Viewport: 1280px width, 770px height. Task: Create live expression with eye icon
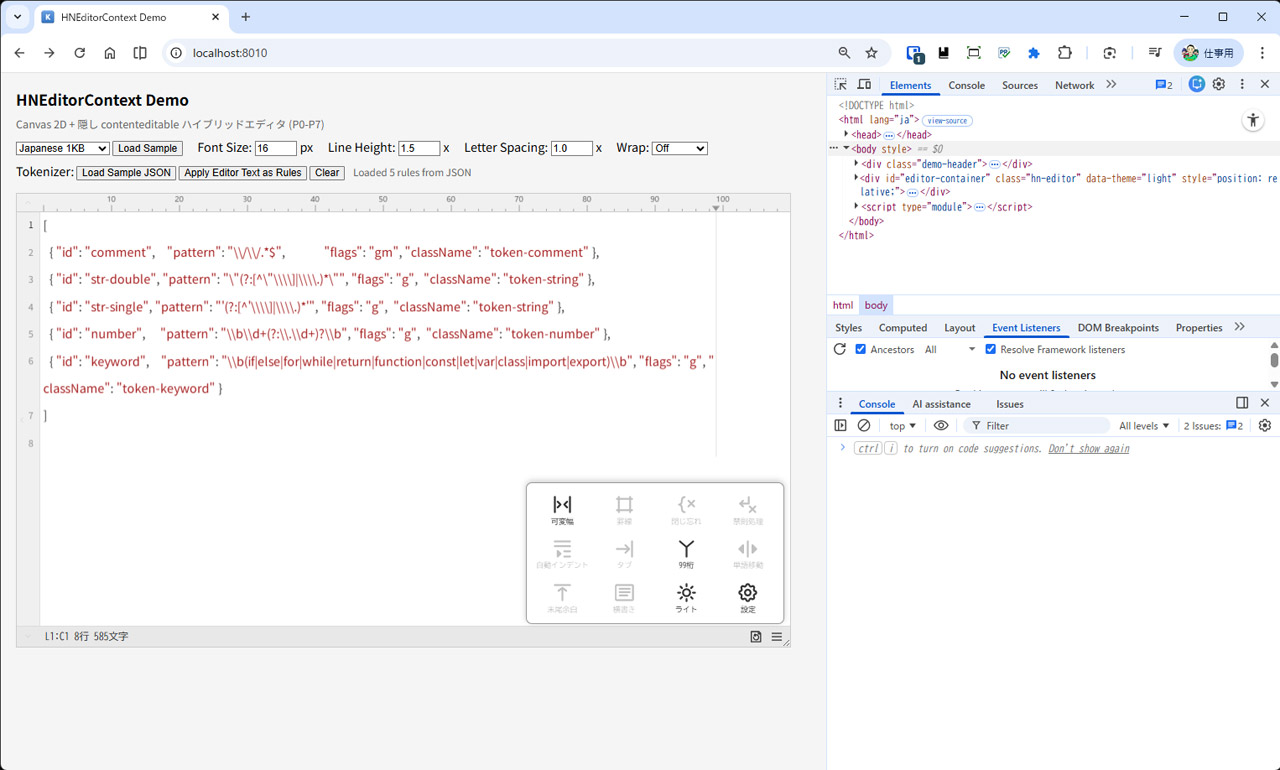(x=941, y=426)
